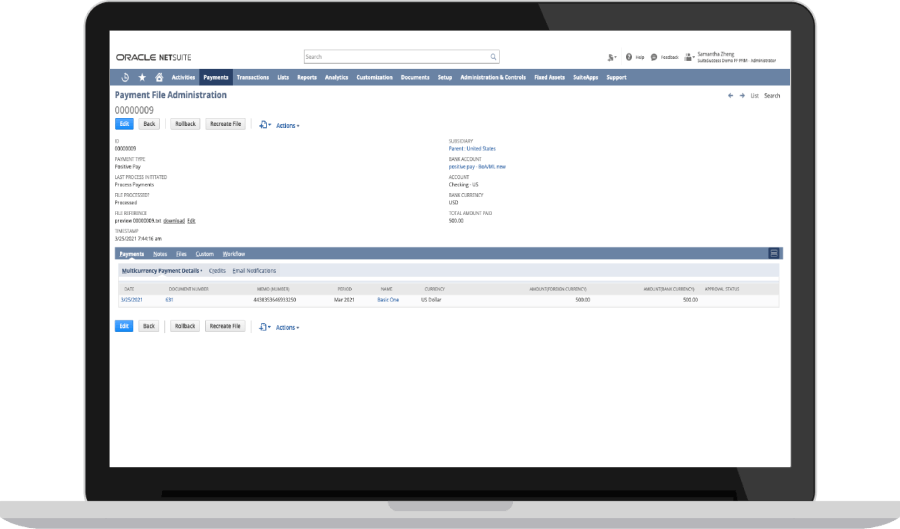
Task: Open the Customization menu
Action: pos(374,77)
